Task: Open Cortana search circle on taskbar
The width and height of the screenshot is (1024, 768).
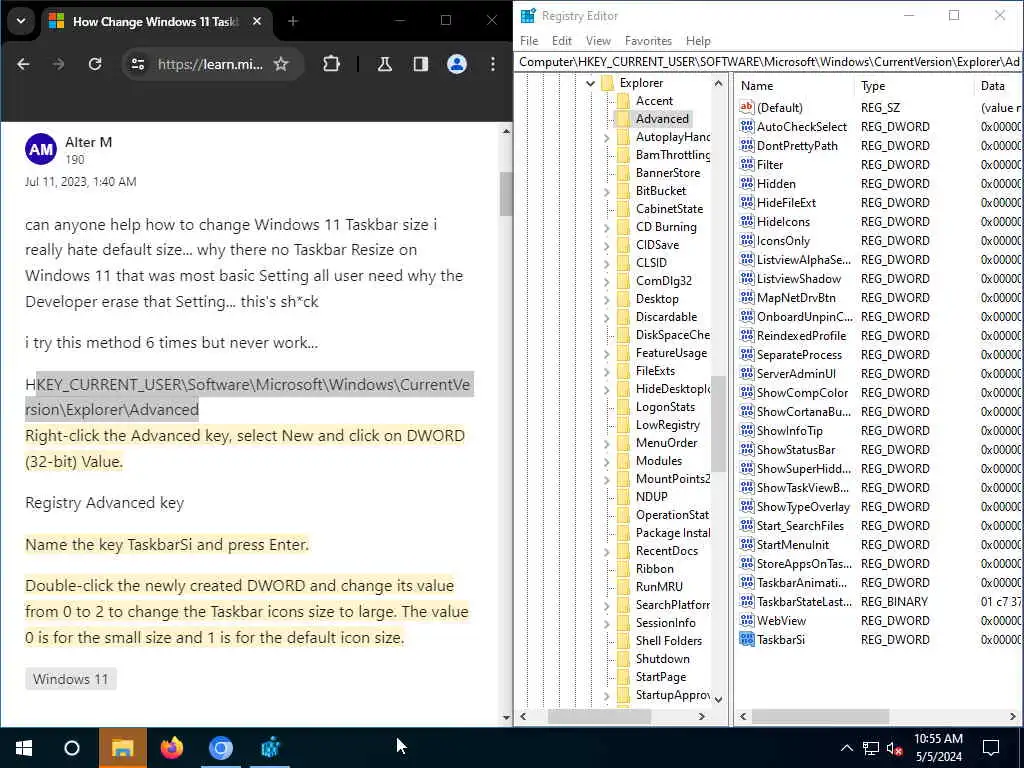Action: 72,748
